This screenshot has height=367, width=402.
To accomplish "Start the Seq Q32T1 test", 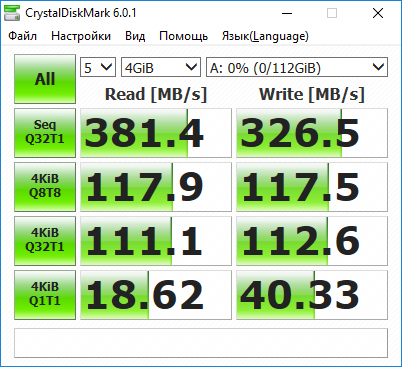I will [x=45, y=133].
